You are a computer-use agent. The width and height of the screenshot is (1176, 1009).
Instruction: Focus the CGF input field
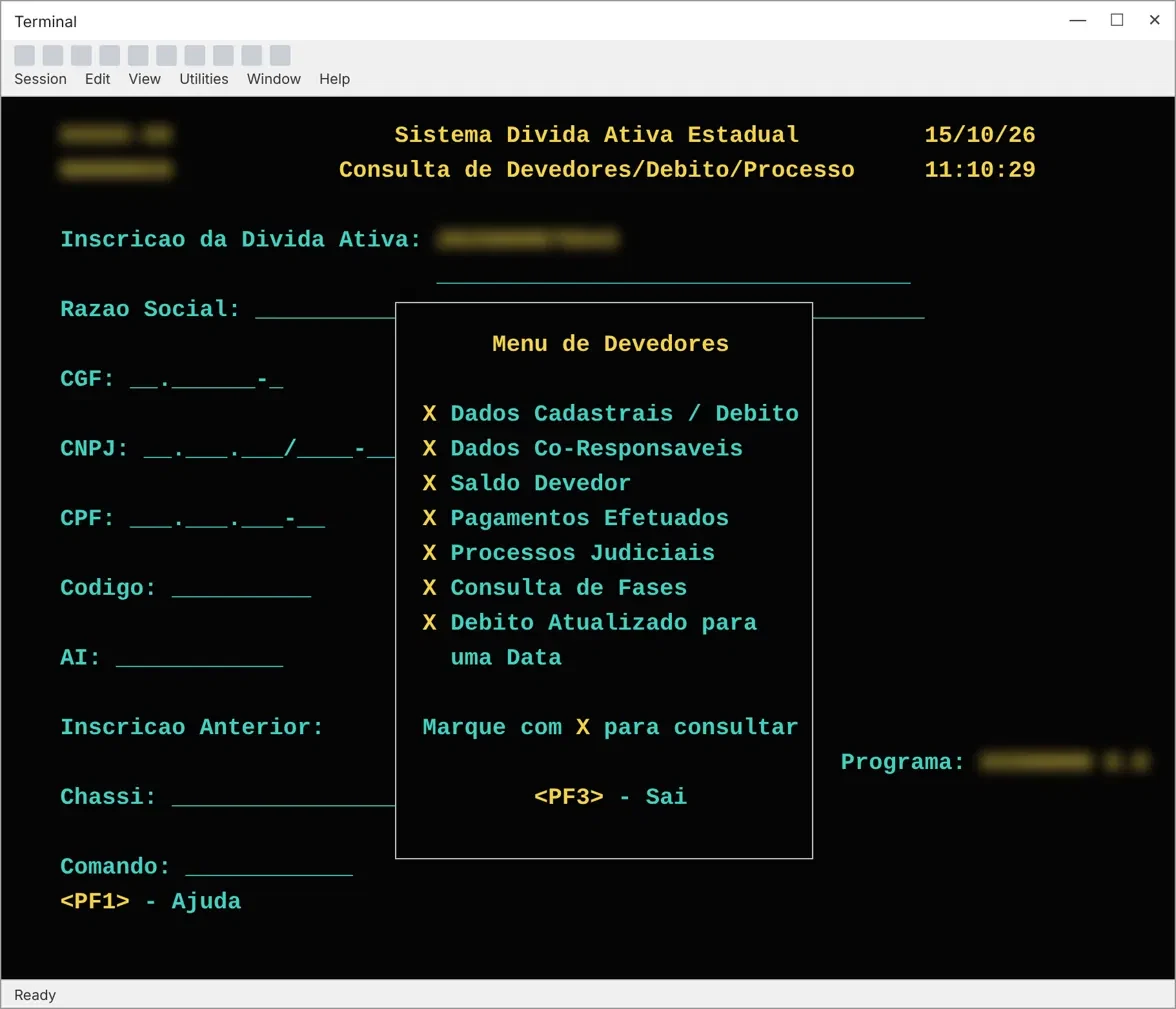coord(206,380)
